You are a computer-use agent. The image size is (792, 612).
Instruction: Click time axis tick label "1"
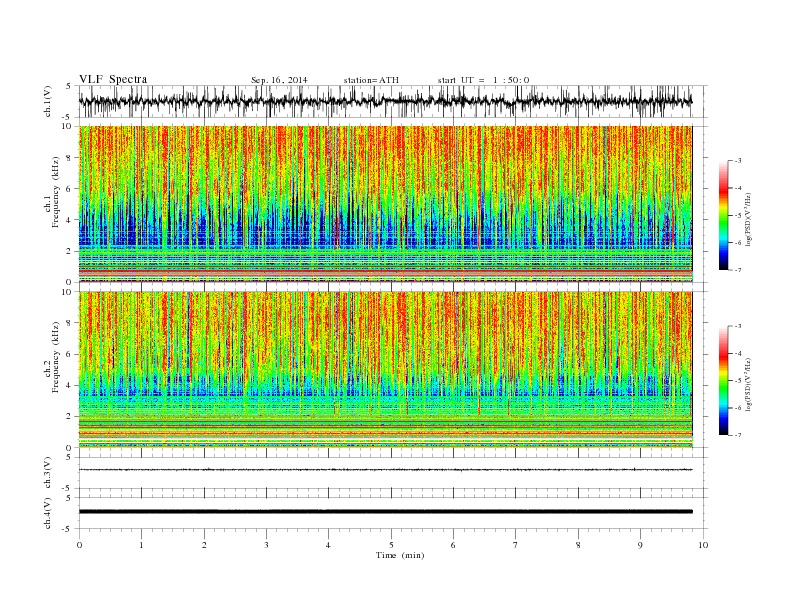(x=141, y=545)
